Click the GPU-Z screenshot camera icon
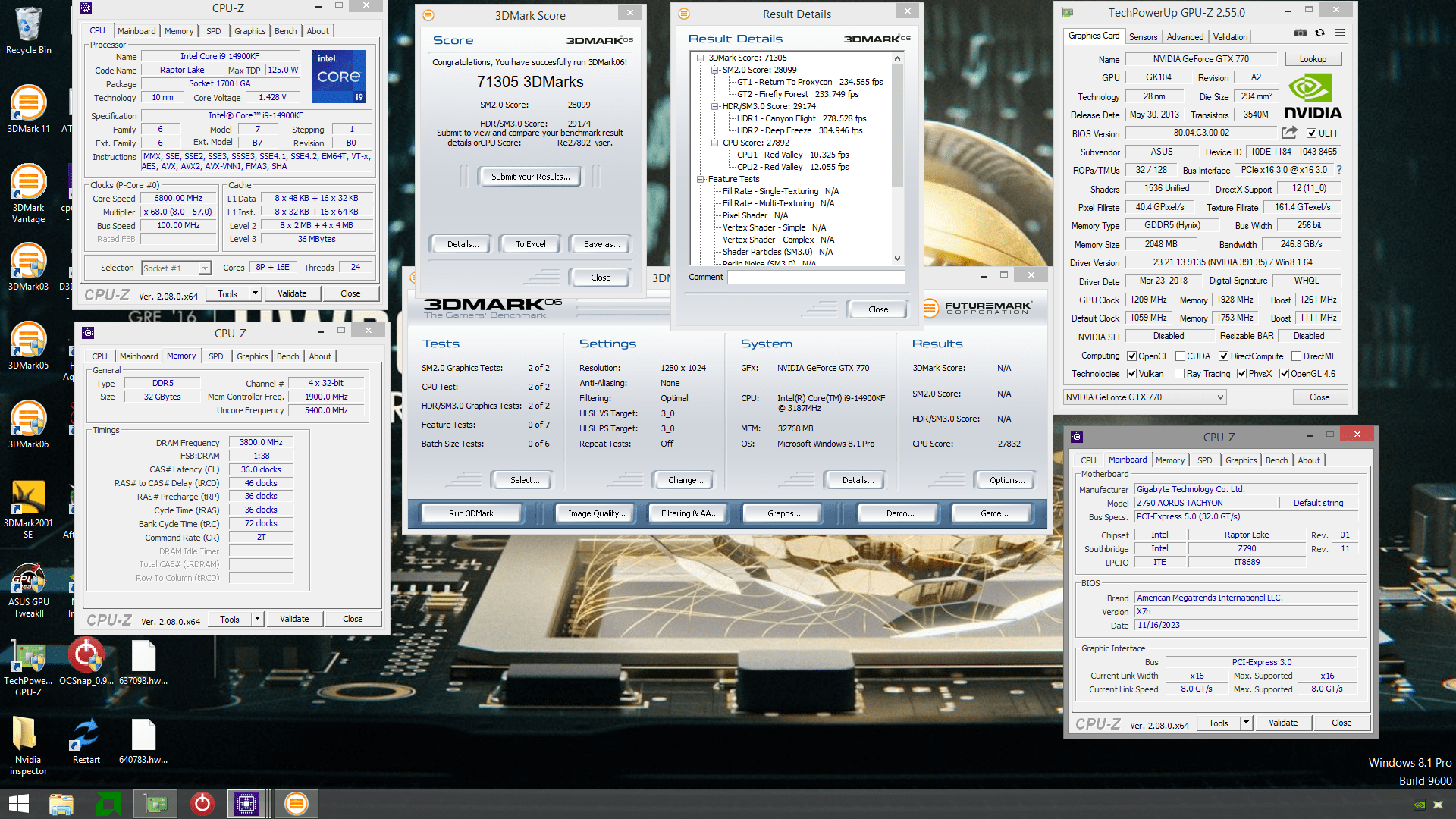The image size is (1456, 819). coord(1300,33)
